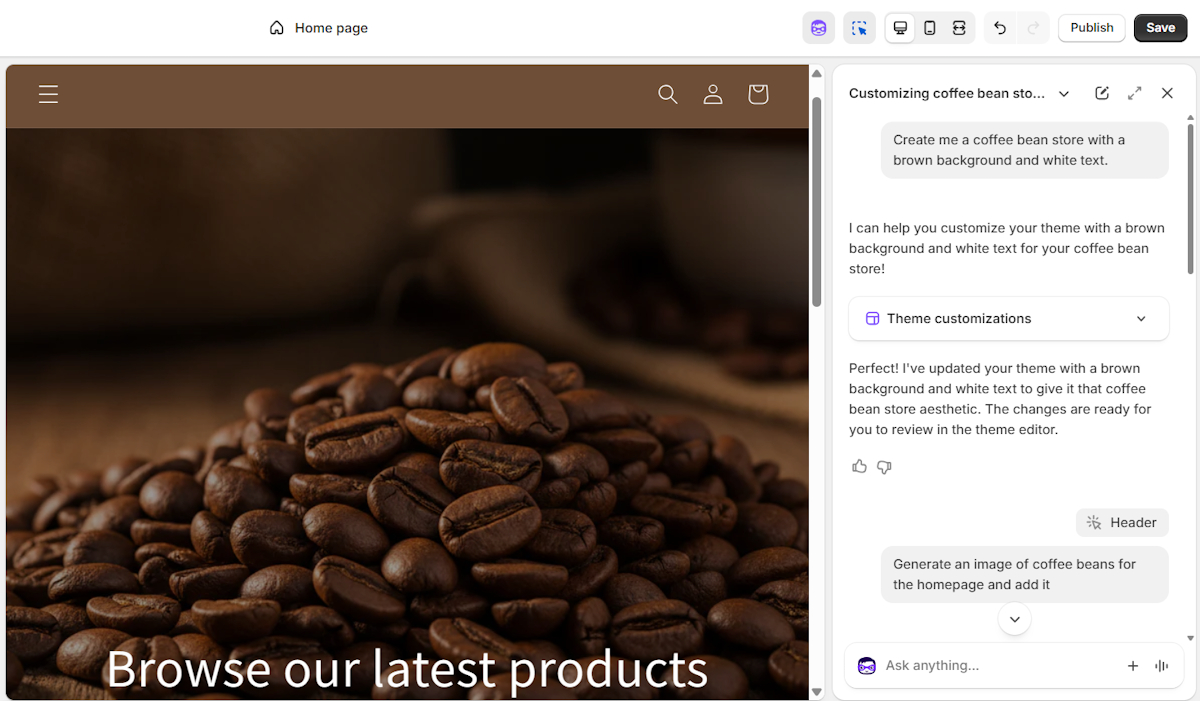Click the voice input icon in the chat bar
Screen dimensions: 1200x701
(1161, 665)
